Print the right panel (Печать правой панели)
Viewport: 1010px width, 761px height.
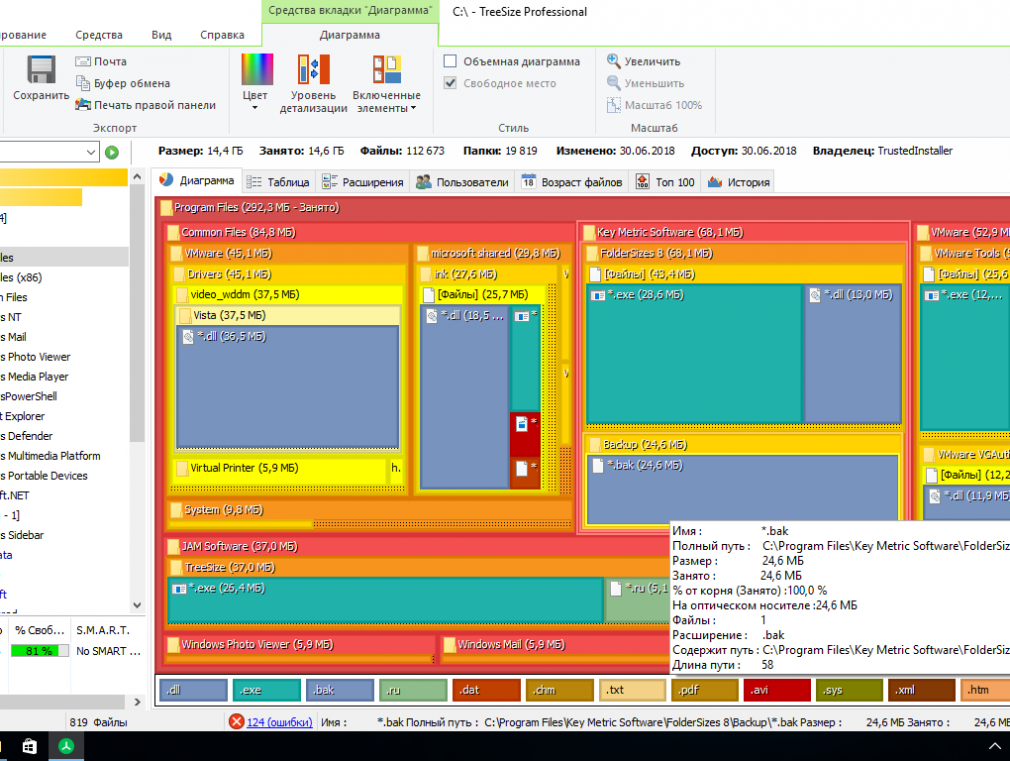point(146,105)
